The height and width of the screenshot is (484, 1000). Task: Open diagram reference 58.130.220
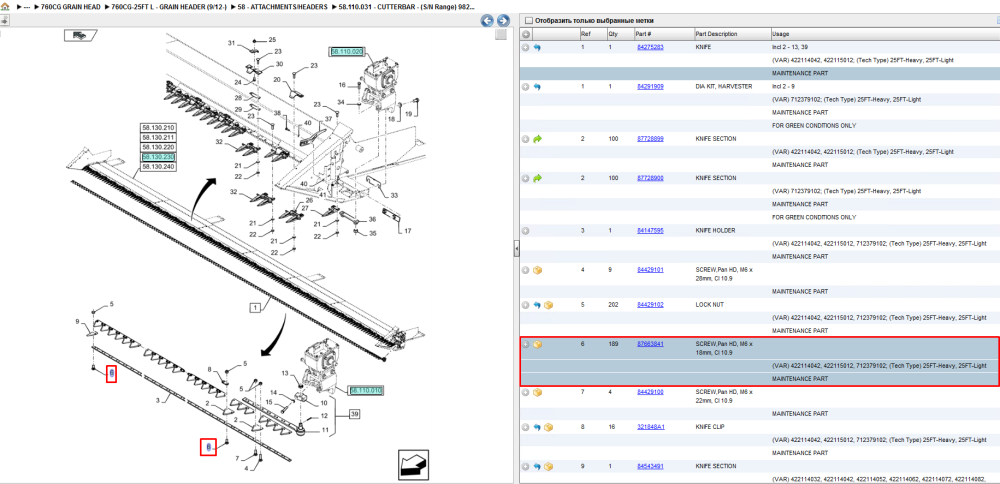point(158,147)
